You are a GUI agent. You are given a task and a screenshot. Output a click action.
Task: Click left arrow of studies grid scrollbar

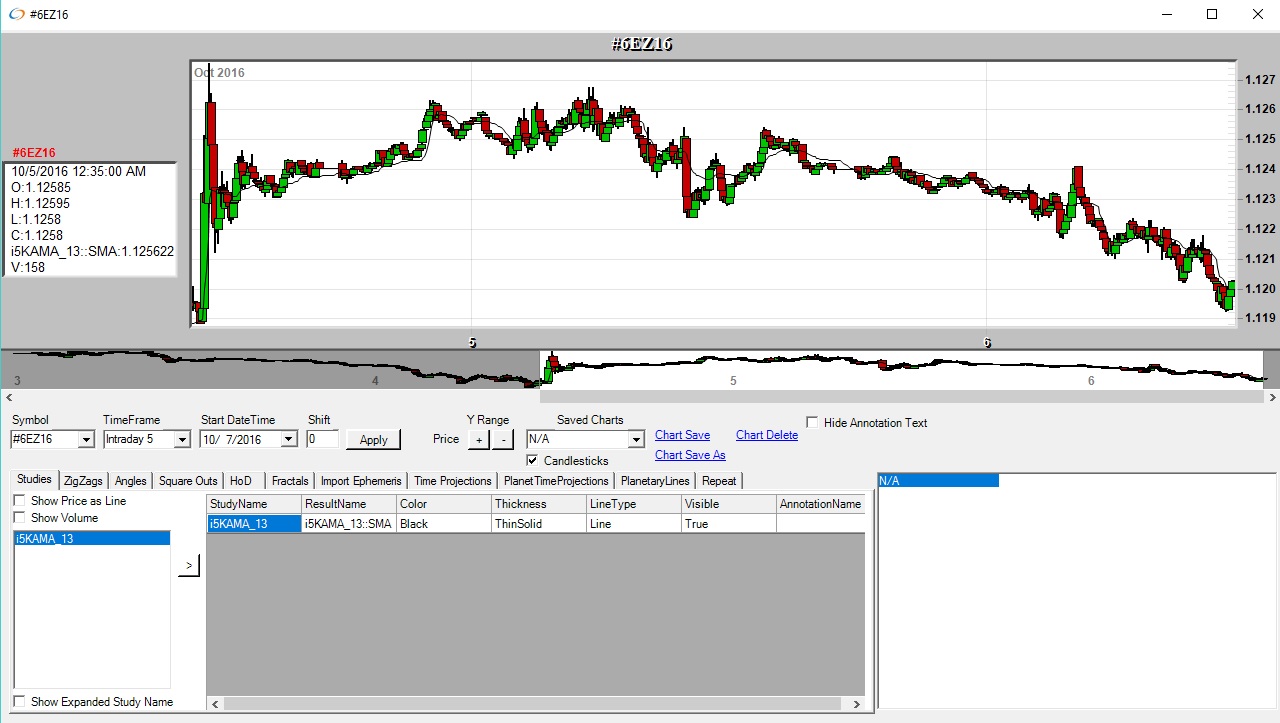215,704
